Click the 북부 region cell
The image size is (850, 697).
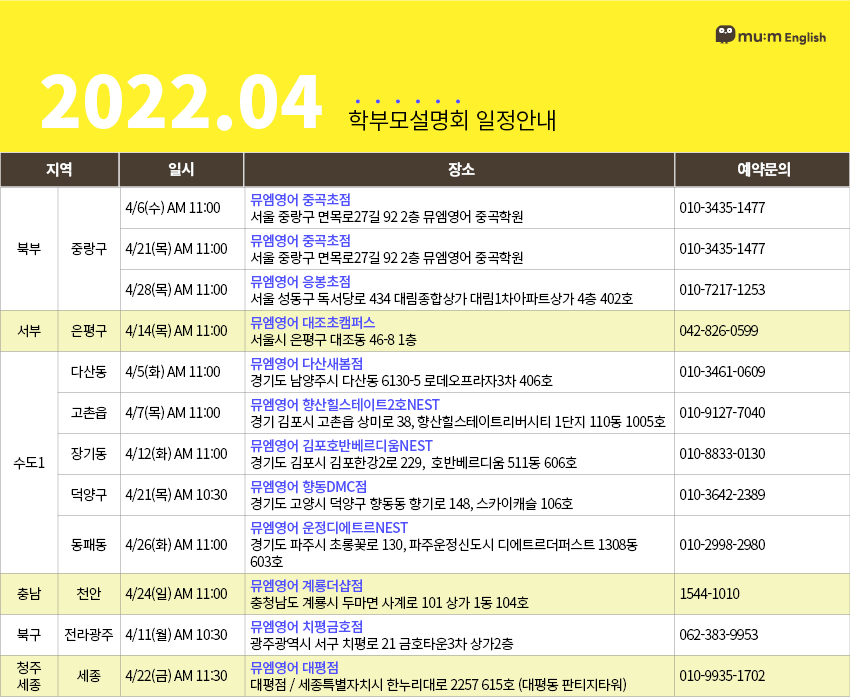point(29,249)
